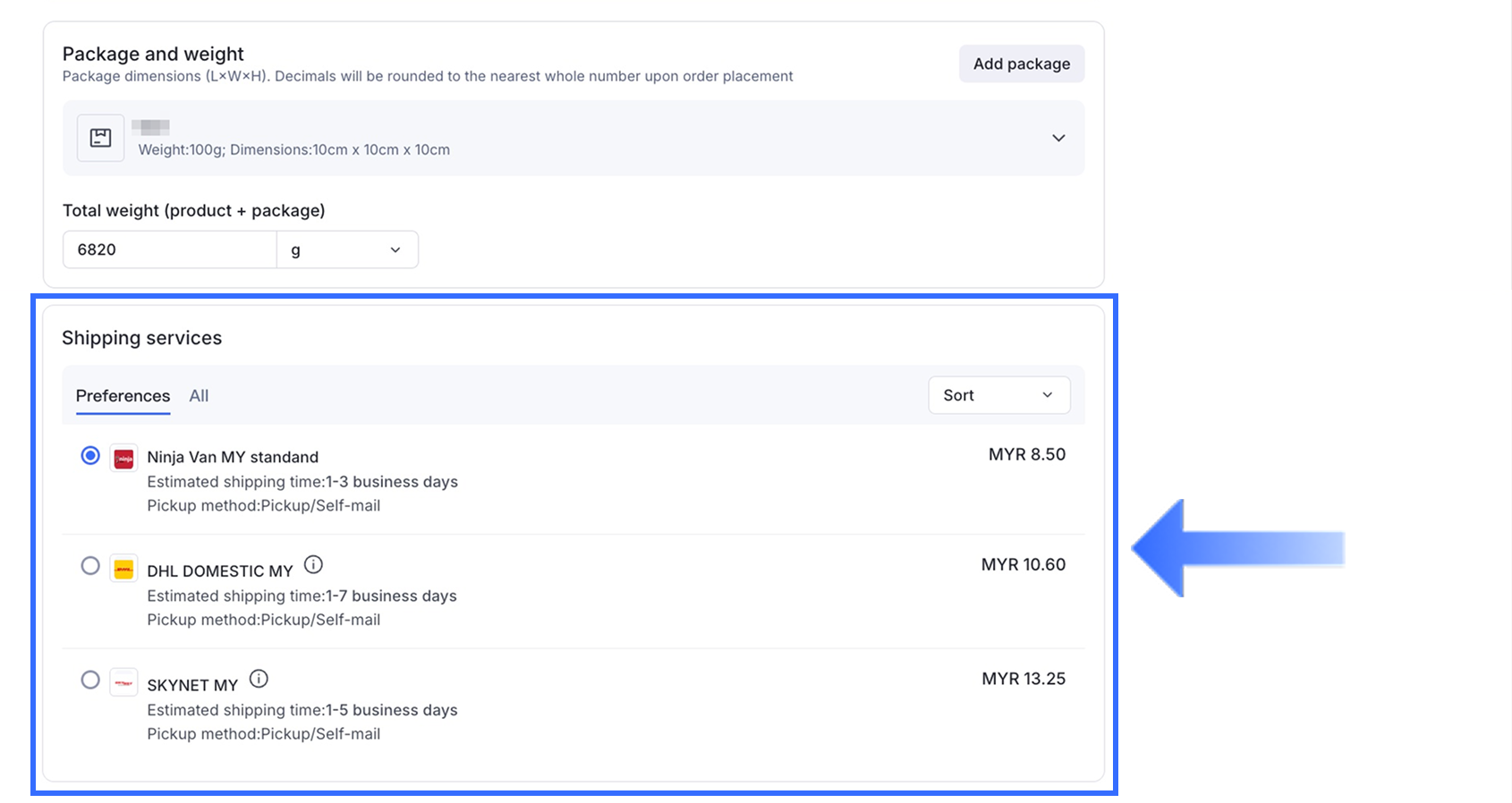Click the DHL courier logo
Screen dimensions: 1512x803
click(123, 569)
